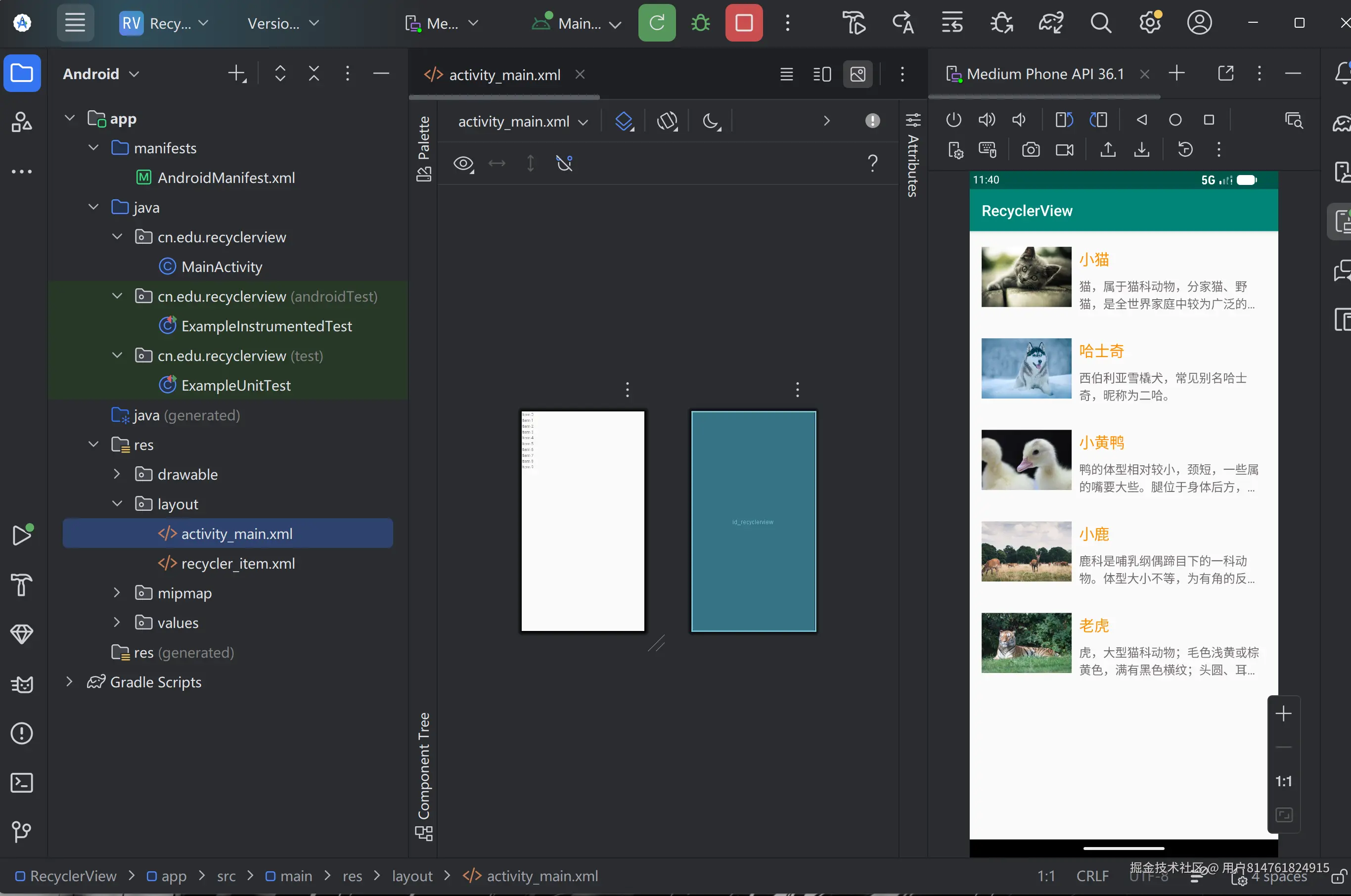Stop the running app

point(744,23)
